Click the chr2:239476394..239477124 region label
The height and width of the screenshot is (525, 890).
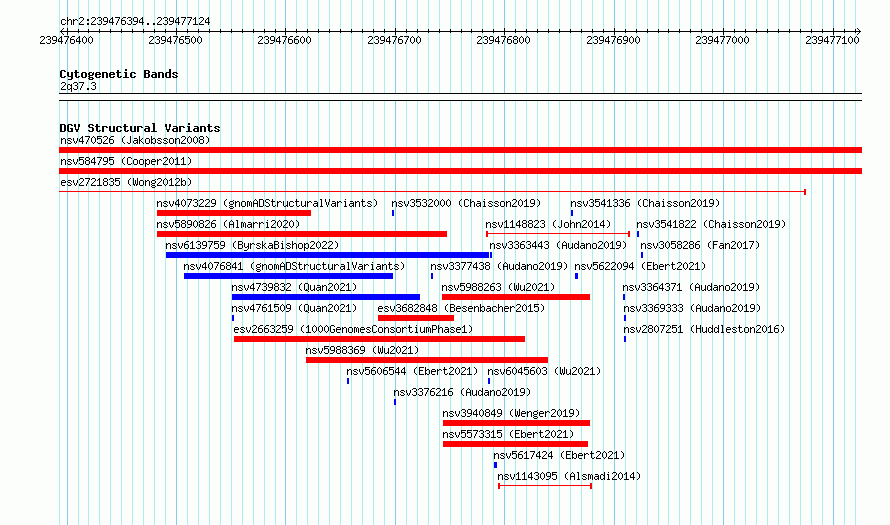click(135, 21)
